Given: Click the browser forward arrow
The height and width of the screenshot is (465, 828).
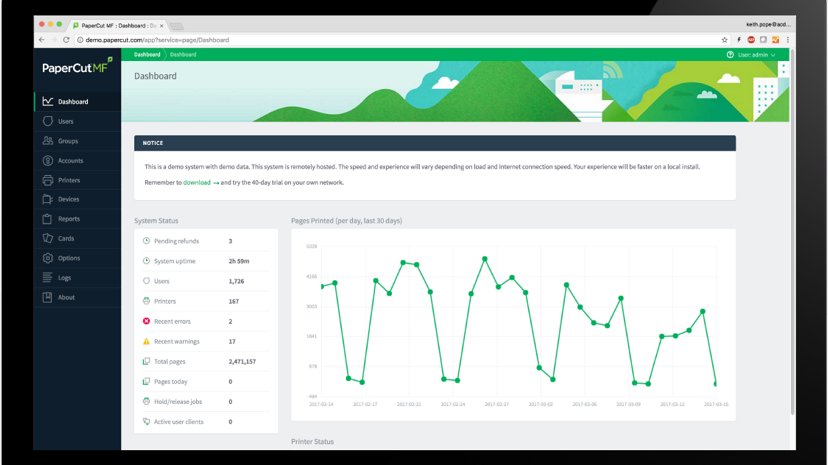Looking at the screenshot, I should pyautogui.click(x=54, y=40).
